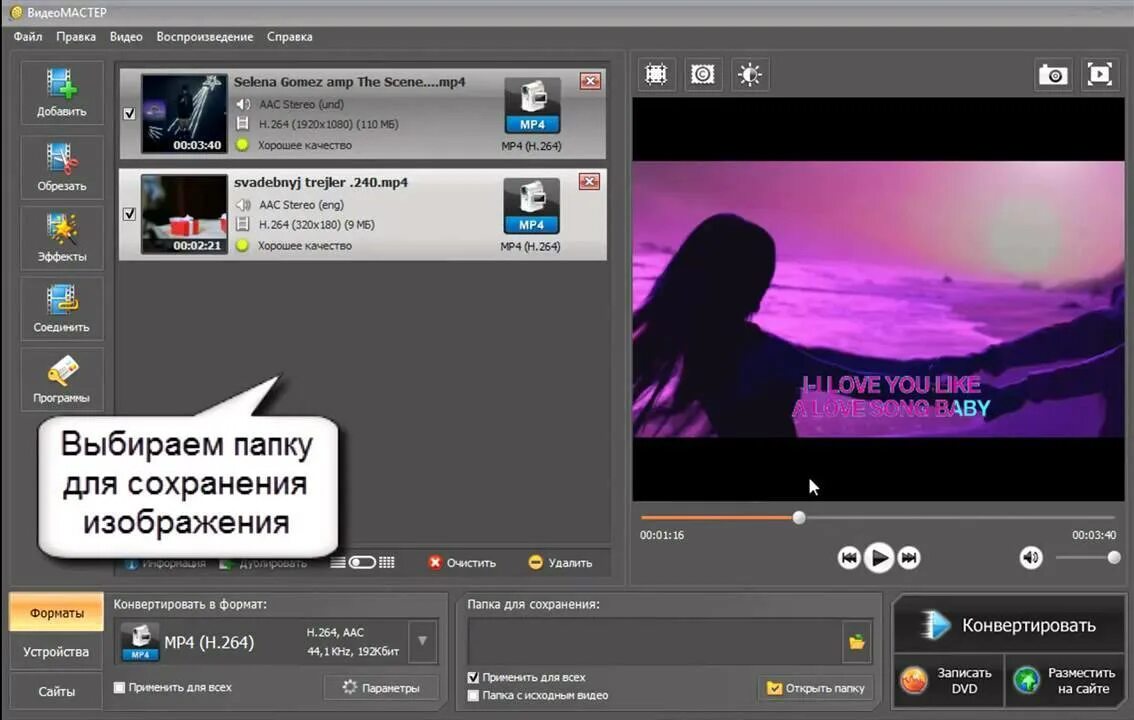Click the Добавить (add video) button
This screenshot has height=720, width=1134.
(61, 93)
